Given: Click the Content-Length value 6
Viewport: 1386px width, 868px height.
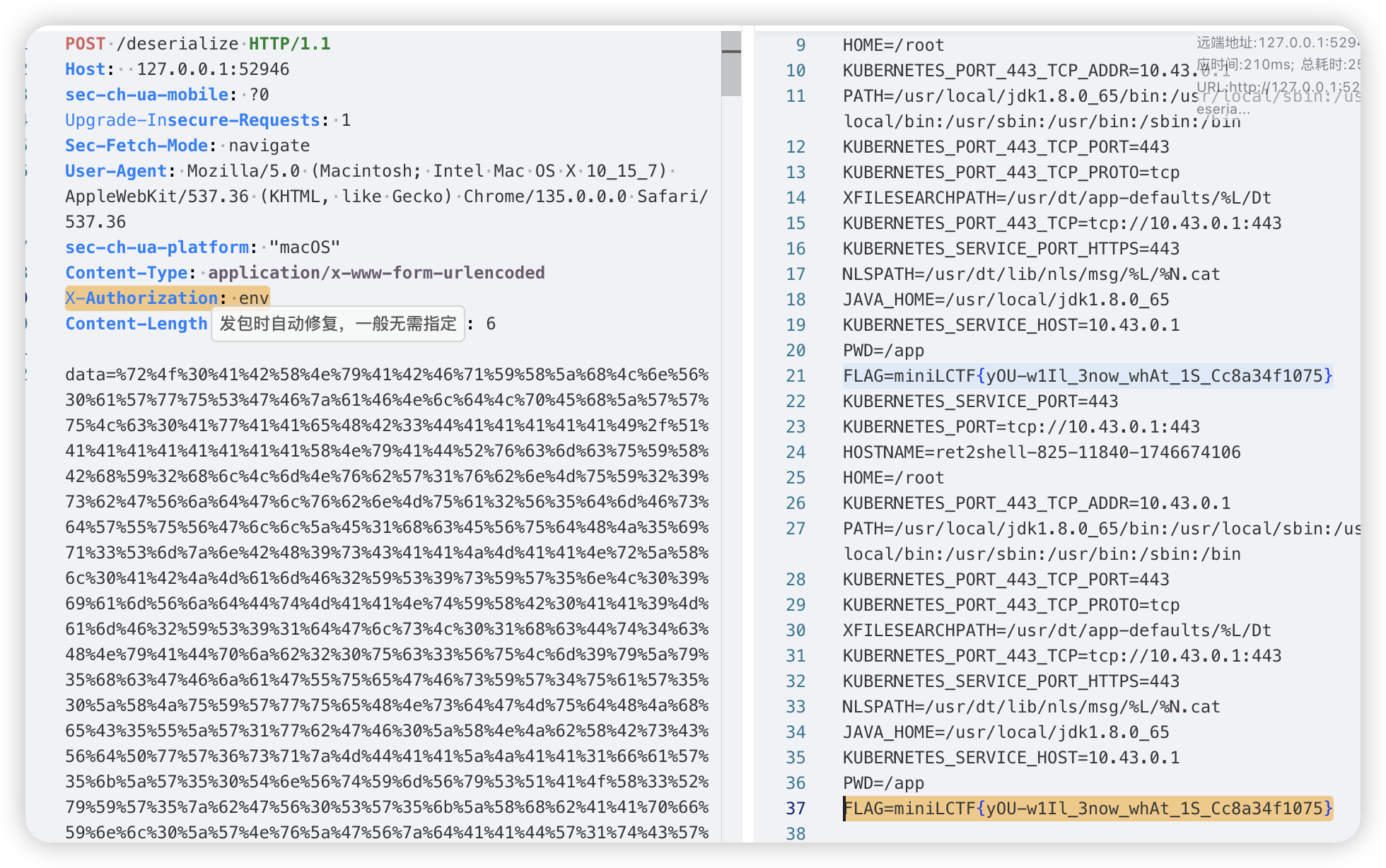Looking at the screenshot, I should pos(491,324).
